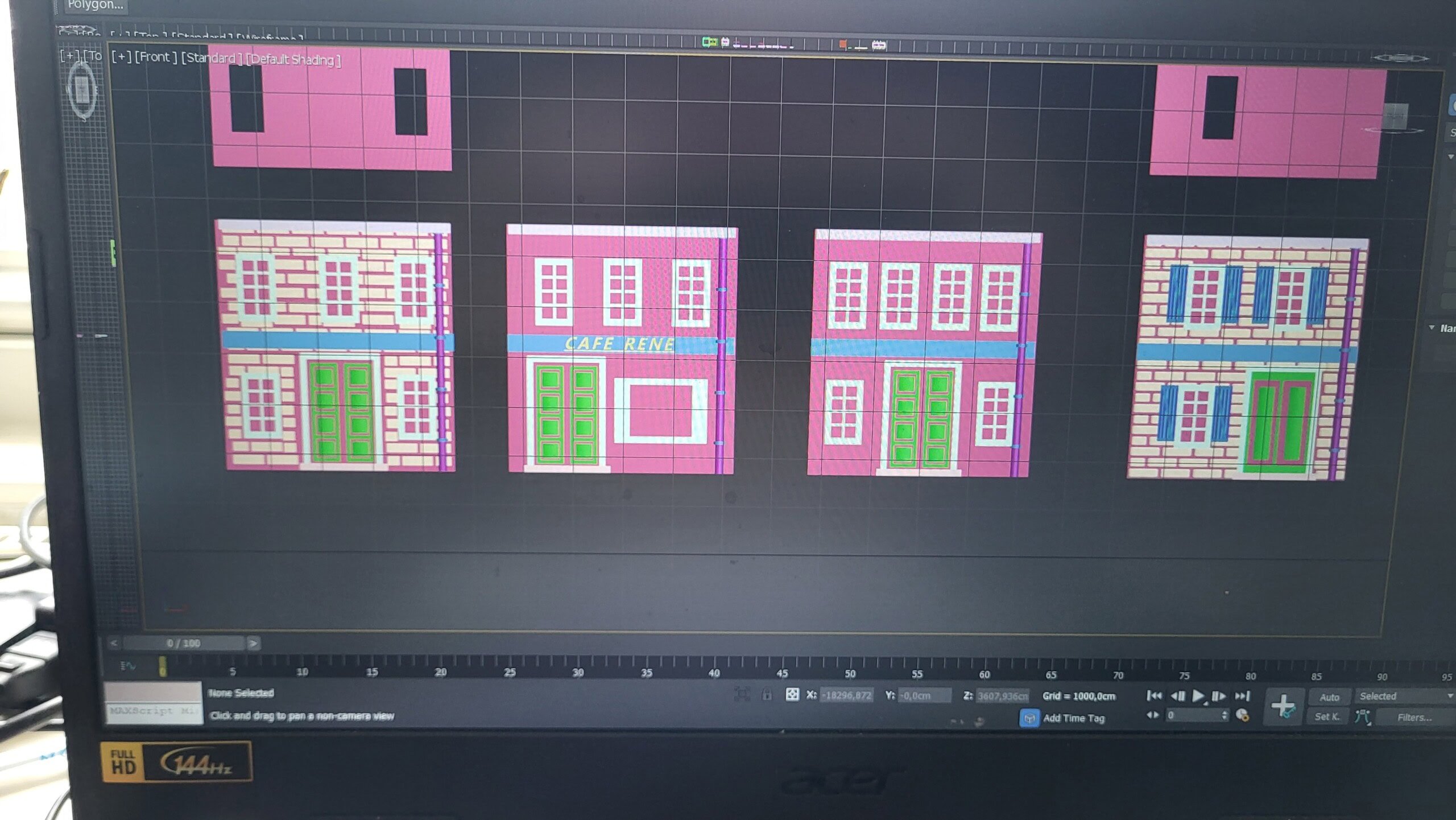The height and width of the screenshot is (820, 1456).
Task: Toggle the Selection Lock padlock icon
Action: coord(767,694)
